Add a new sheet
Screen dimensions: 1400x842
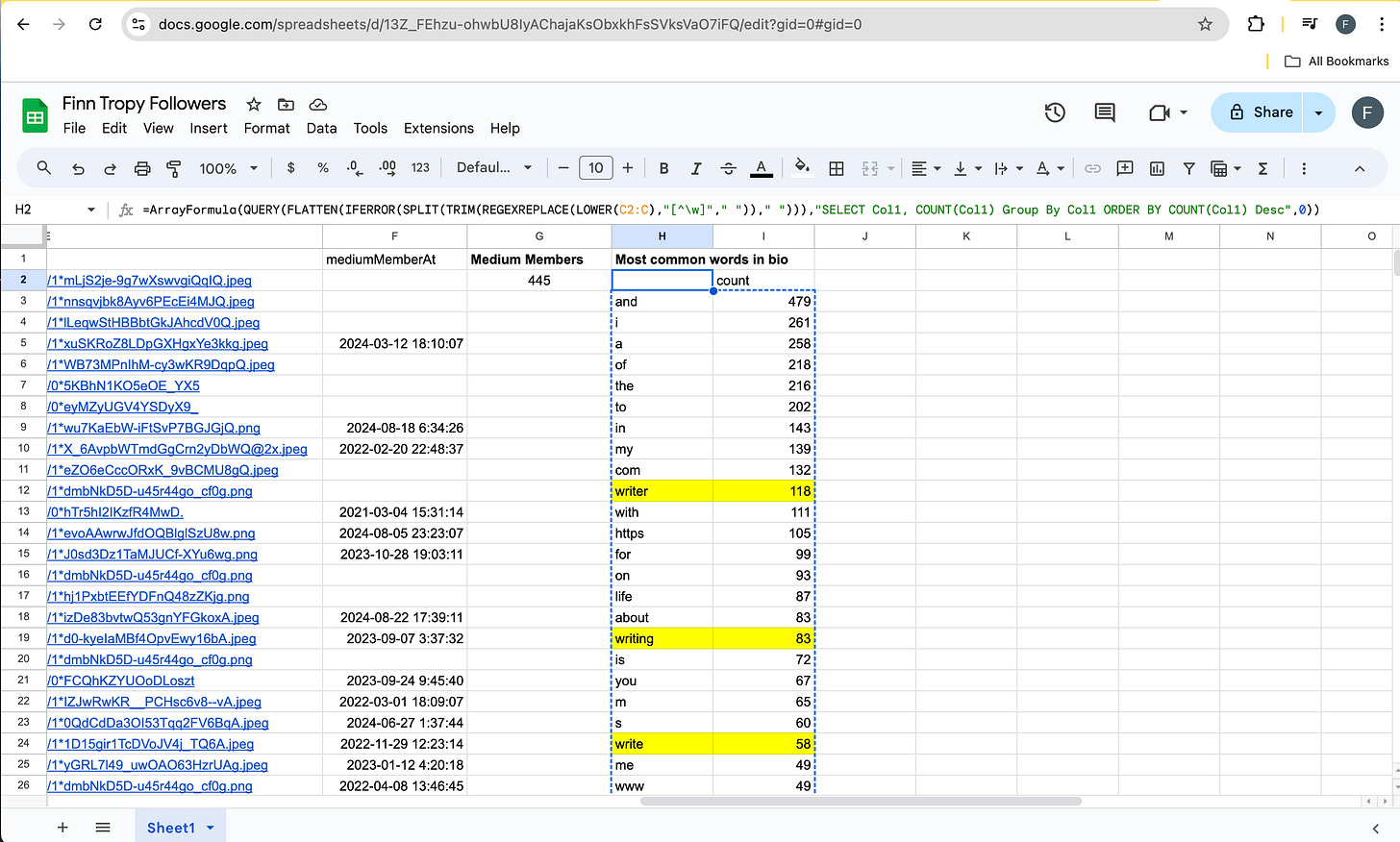pos(62,828)
